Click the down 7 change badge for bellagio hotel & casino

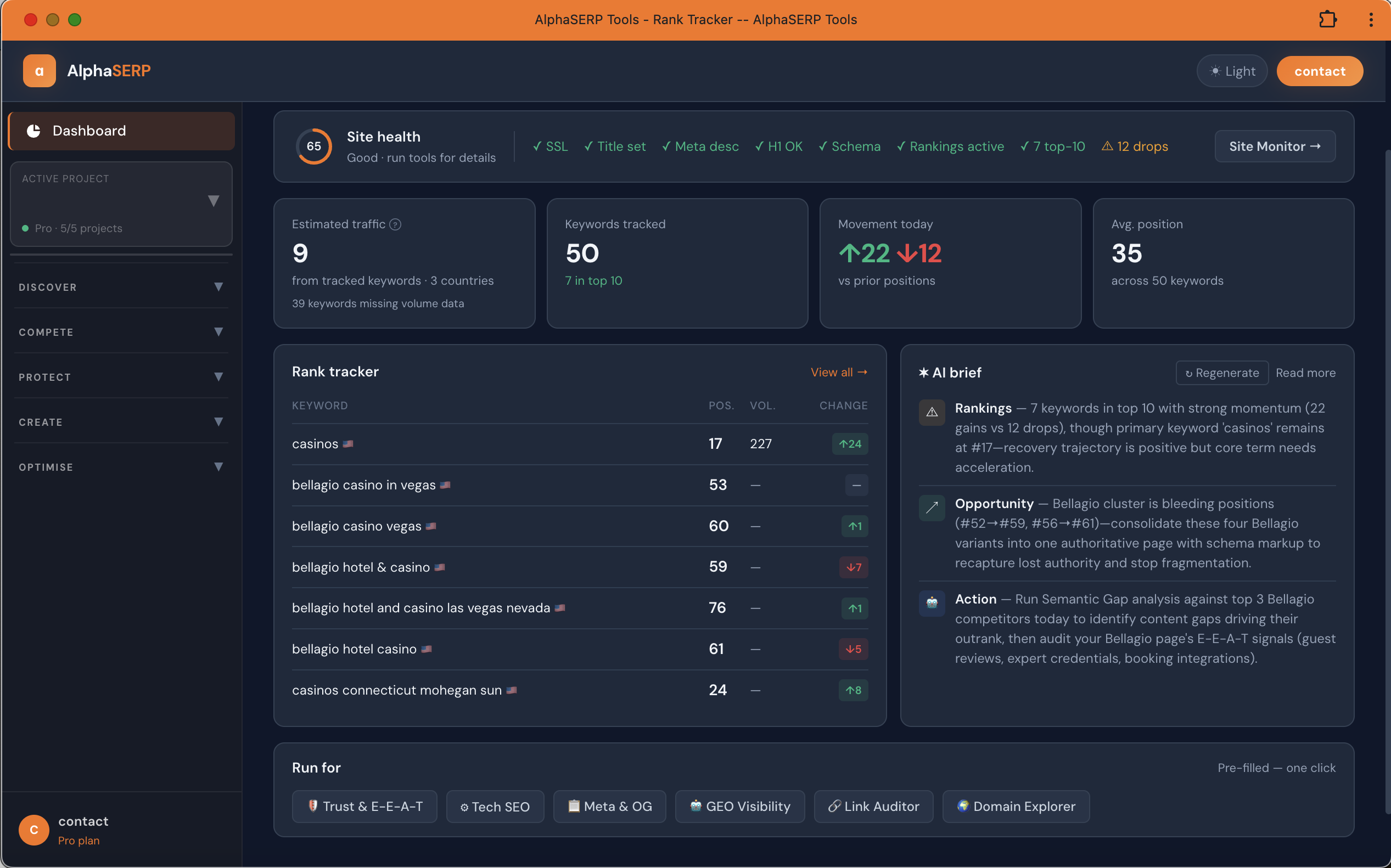click(854, 567)
